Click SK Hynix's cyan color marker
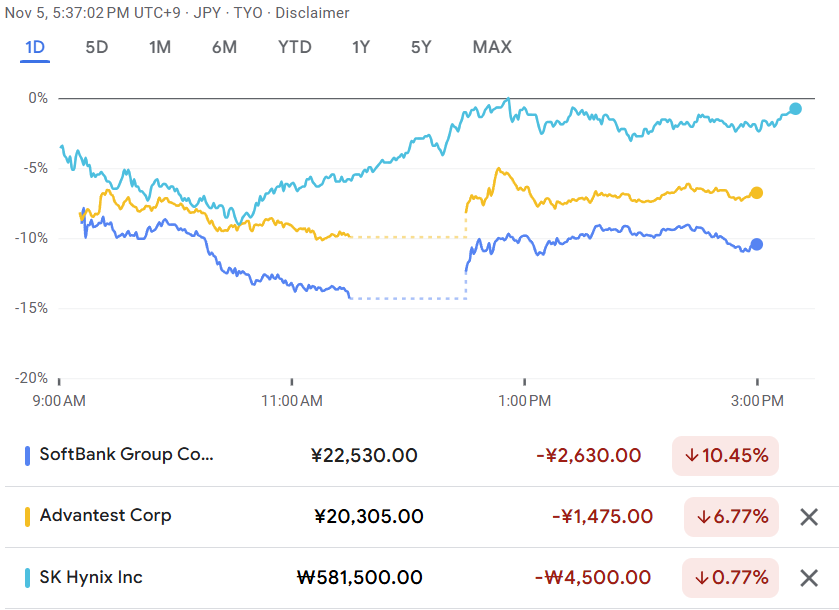 coord(27,577)
